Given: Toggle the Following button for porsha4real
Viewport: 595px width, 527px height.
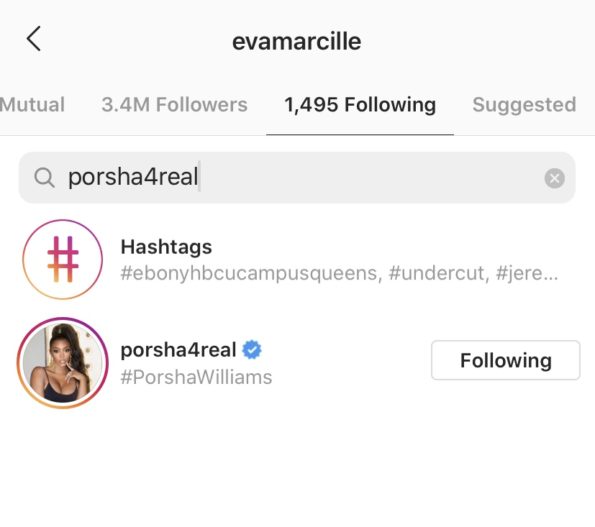Looking at the screenshot, I should click(506, 360).
